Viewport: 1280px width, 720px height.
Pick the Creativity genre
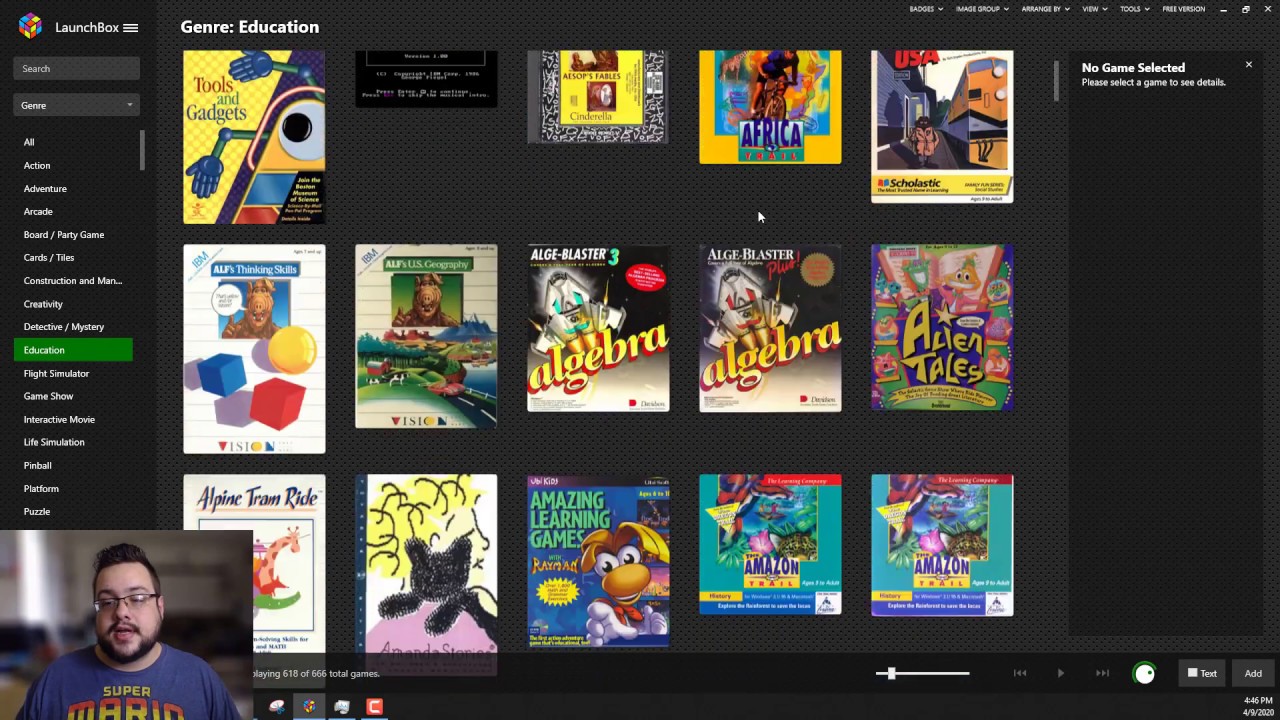43,303
